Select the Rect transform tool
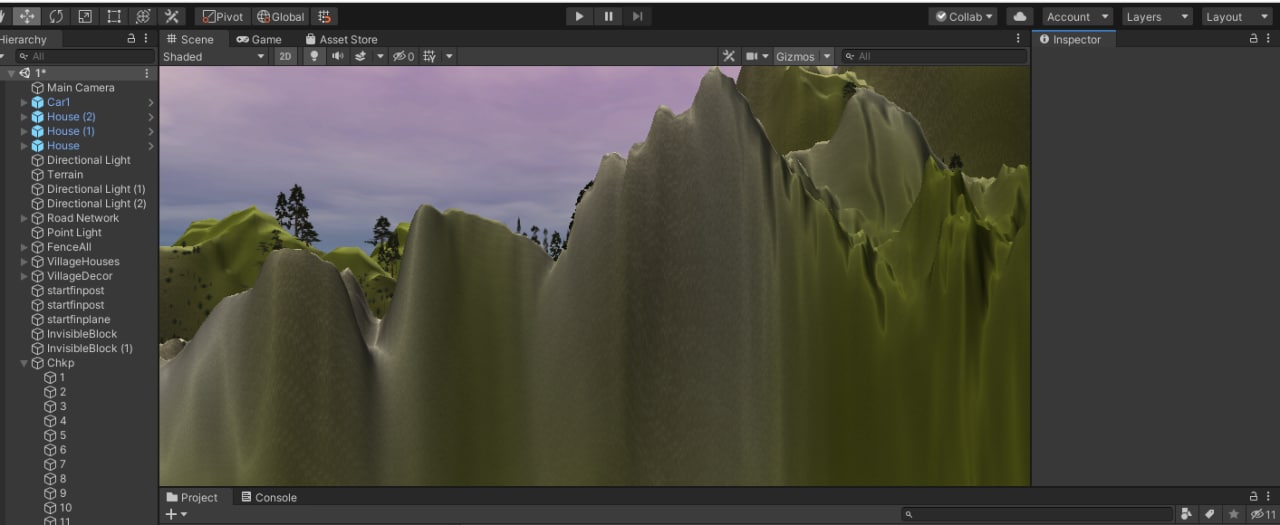The image size is (1280, 525). pos(114,16)
